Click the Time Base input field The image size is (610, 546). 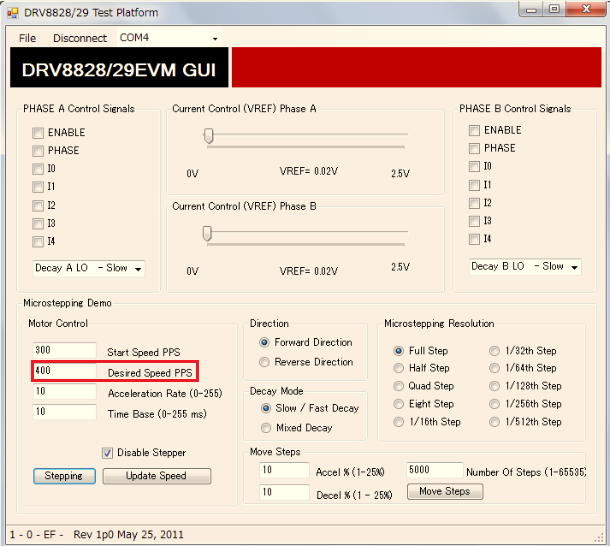point(65,412)
